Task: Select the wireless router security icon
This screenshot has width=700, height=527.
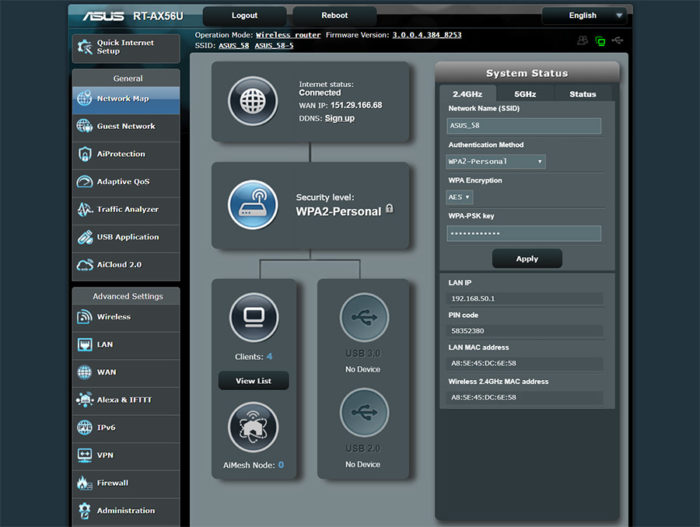Action: [x=253, y=203]
